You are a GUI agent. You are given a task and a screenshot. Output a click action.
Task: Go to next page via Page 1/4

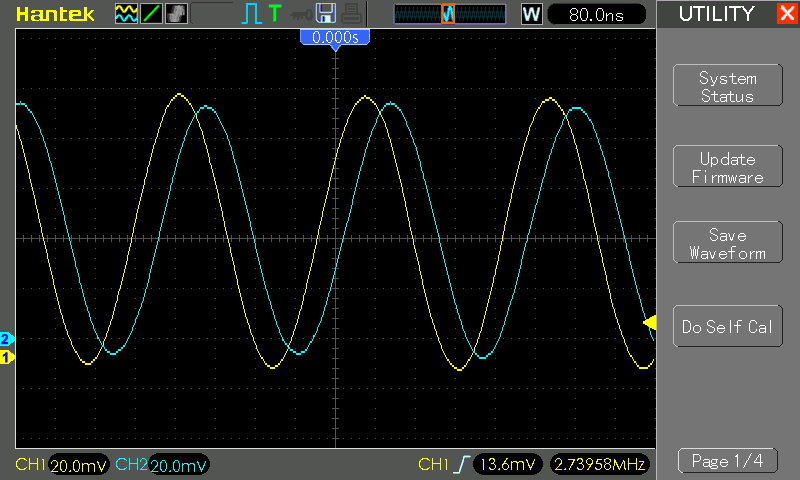(728, 461)
